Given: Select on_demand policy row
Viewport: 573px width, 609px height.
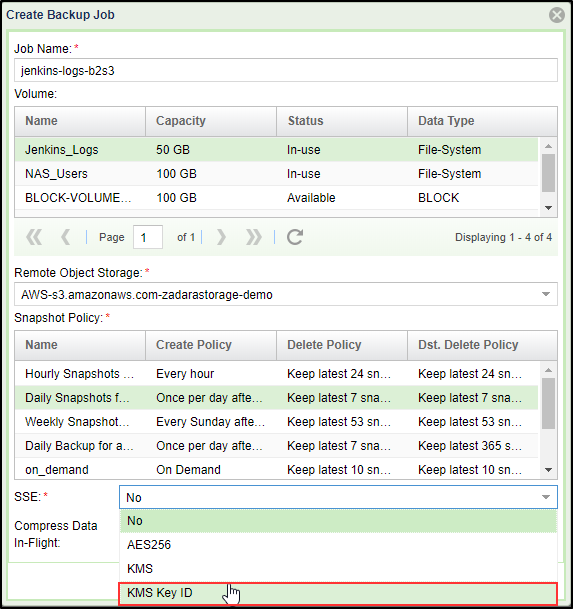Looking at the screenshot, I should pos(276,469).
